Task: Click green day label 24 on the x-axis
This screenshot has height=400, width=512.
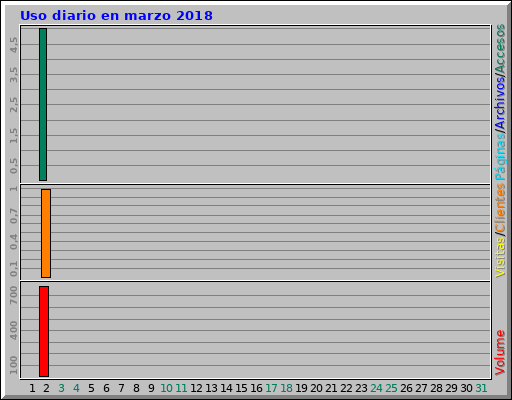Action: (376, 388)
